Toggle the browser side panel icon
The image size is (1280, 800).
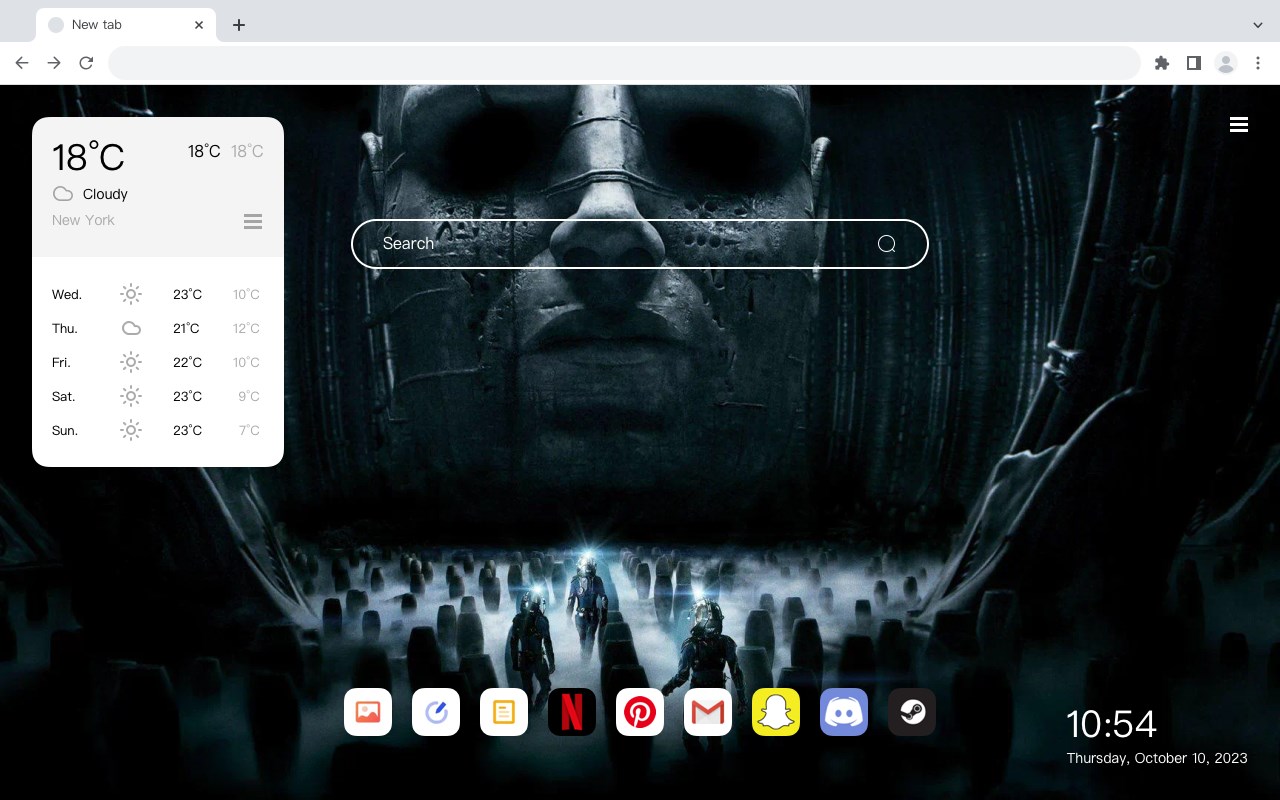tap(1194, 63)
